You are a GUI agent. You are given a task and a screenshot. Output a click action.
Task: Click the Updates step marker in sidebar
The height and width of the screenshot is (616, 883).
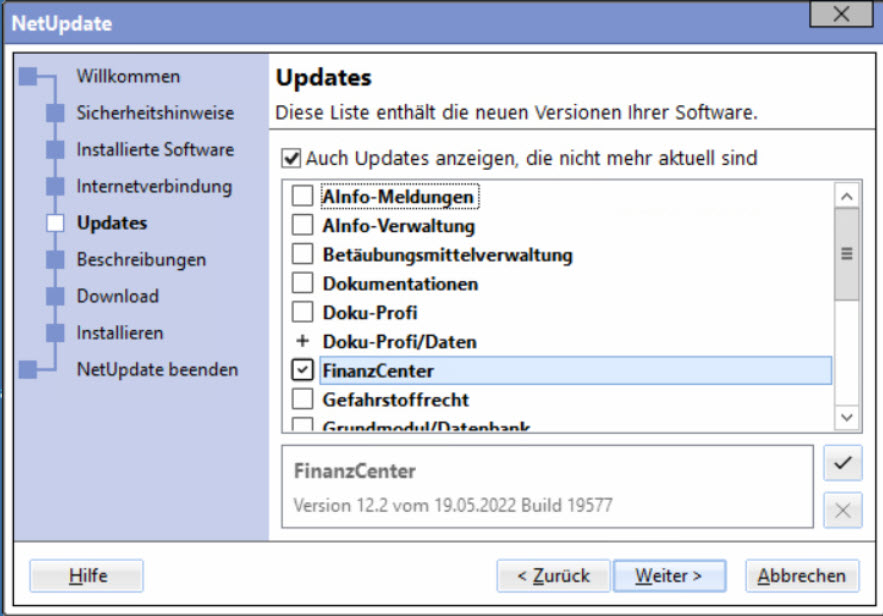(x=56, y=223)
